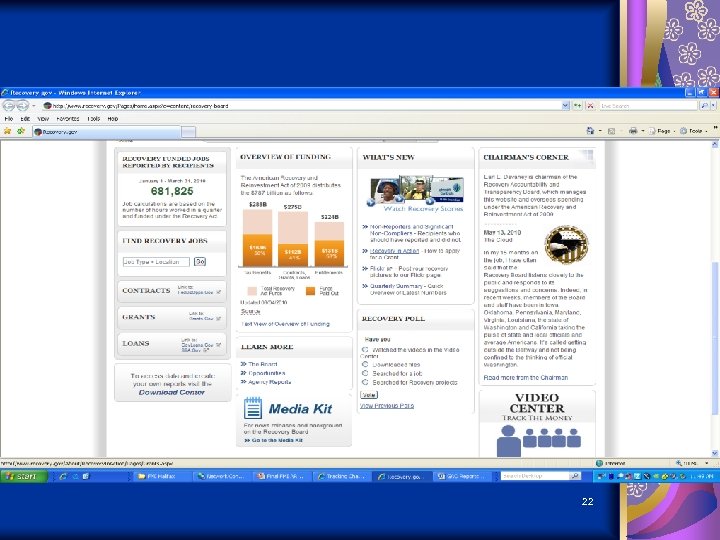The width and height of the screenshot is (720, 540).
Task: Open the CONTRACTS panel
Action: click(x=172, y=291)
